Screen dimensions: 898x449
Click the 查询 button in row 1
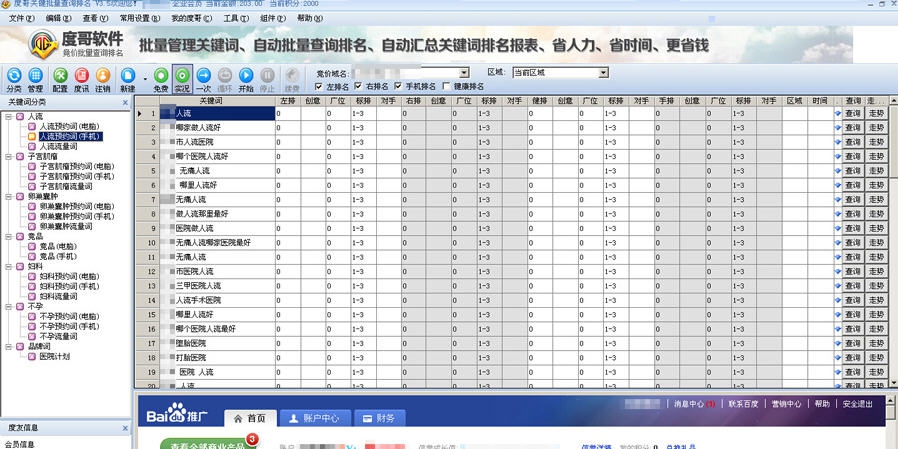(853, 113)
